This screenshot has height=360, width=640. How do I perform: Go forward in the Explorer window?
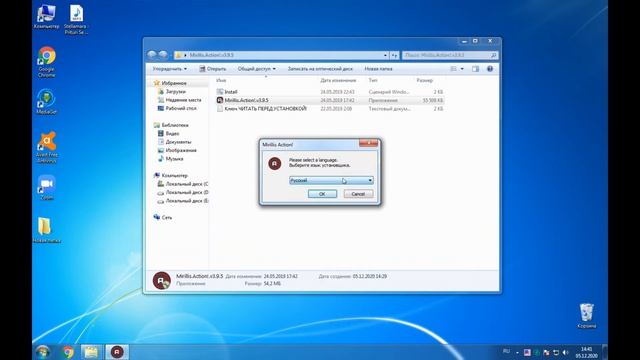tap(163, 55)
